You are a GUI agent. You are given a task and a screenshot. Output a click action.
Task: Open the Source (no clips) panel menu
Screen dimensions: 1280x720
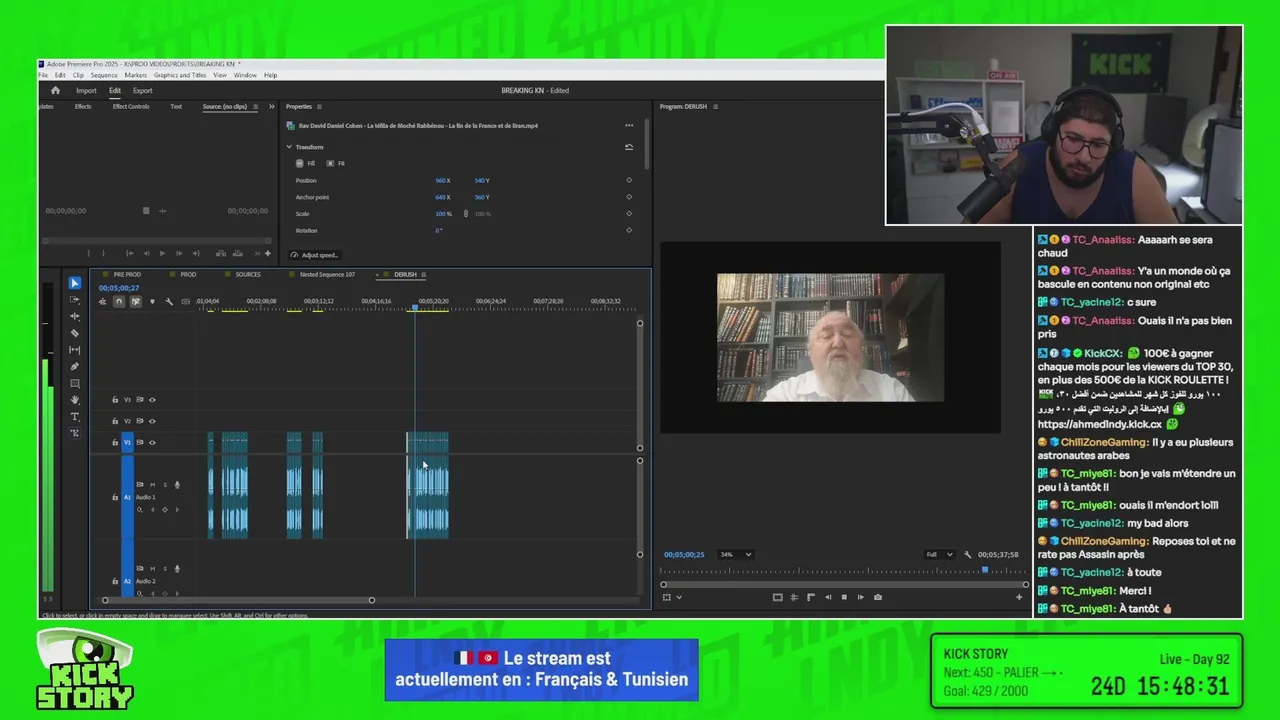tap(255, 106)
